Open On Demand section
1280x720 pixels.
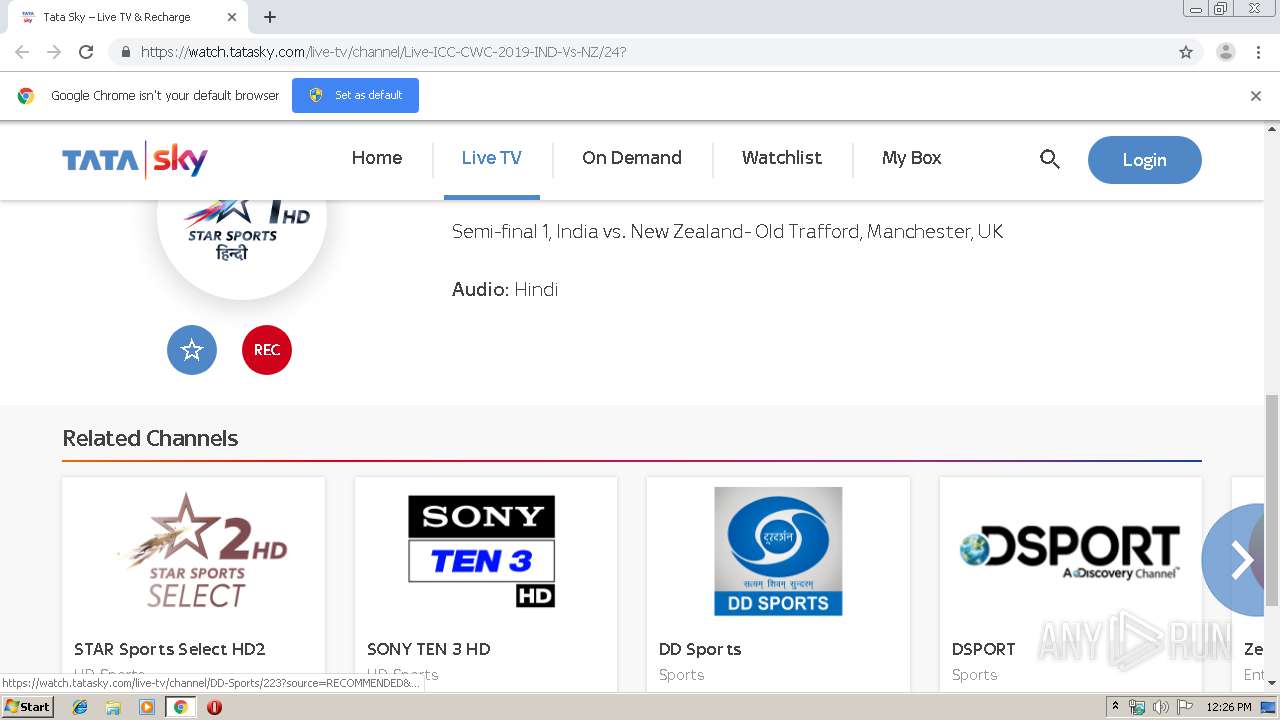click(632, 158)
